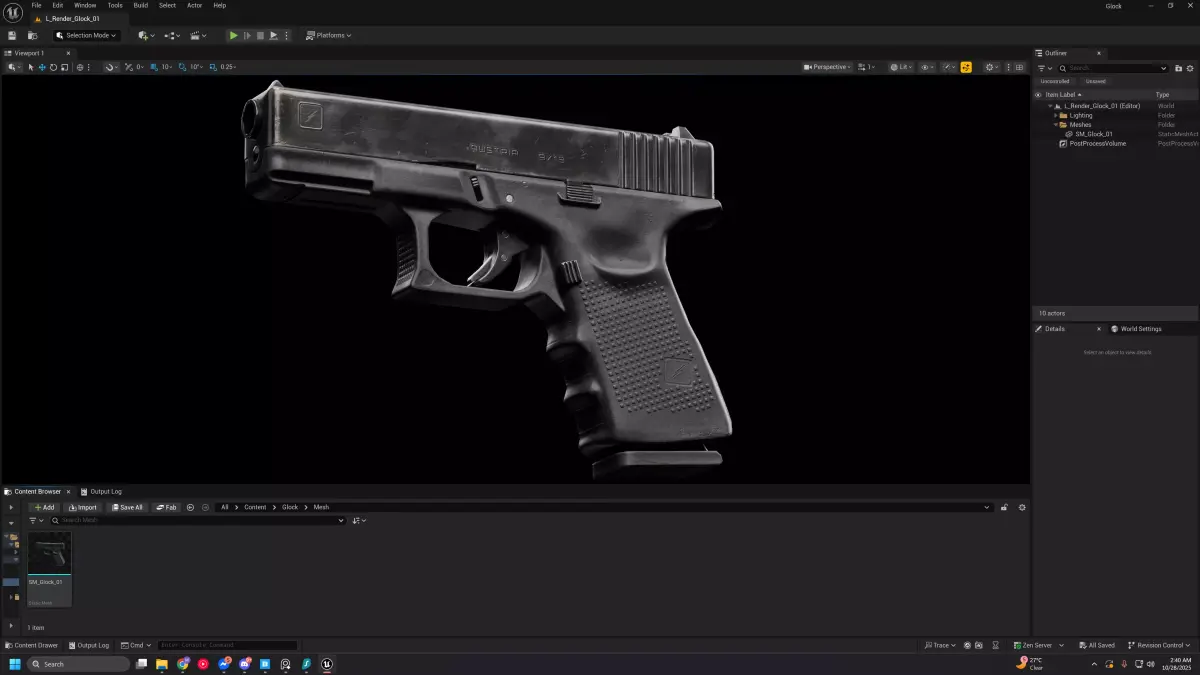The height and width of the screenshot is (675, 1200).
Task: Click the Eject button next to Stop
Action: click(x=273, y=35)
